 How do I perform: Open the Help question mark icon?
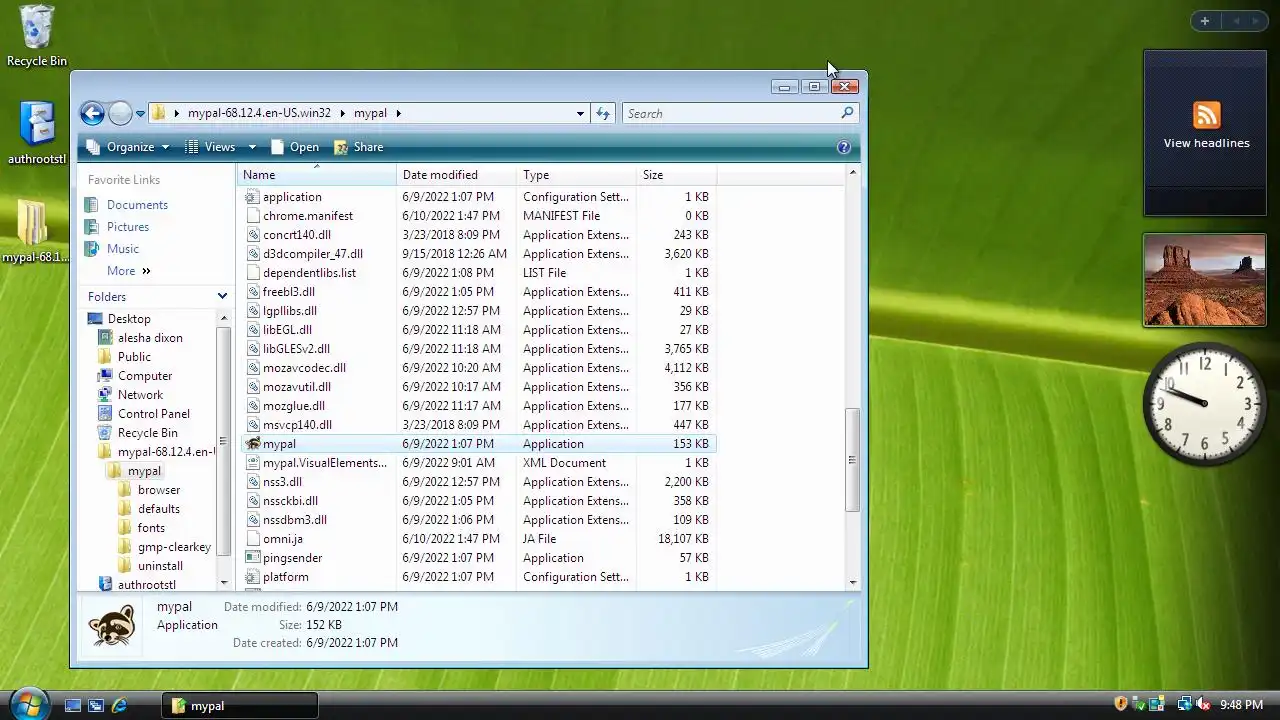pos(844,147)
